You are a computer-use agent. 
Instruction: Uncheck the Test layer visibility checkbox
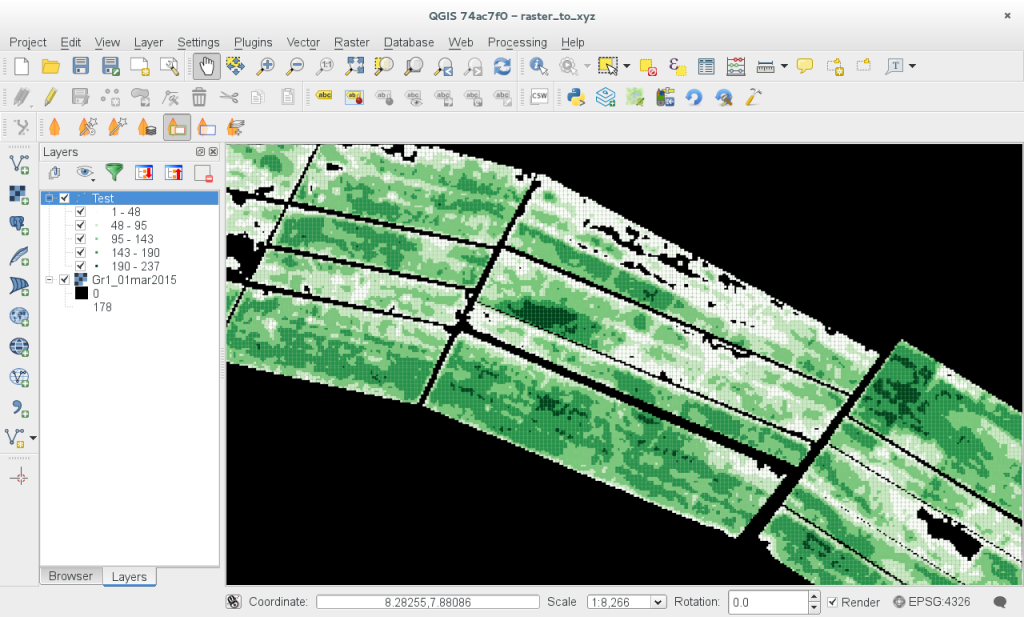[x=64, y=198]
